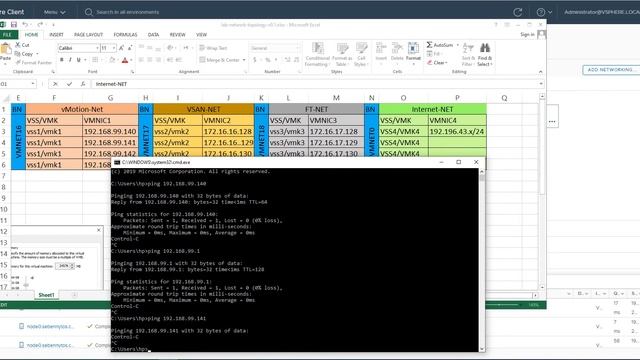The image size is (640, 360).
Task: Select the cell containing 192.196.43.x/24
Action: (457, 131)
